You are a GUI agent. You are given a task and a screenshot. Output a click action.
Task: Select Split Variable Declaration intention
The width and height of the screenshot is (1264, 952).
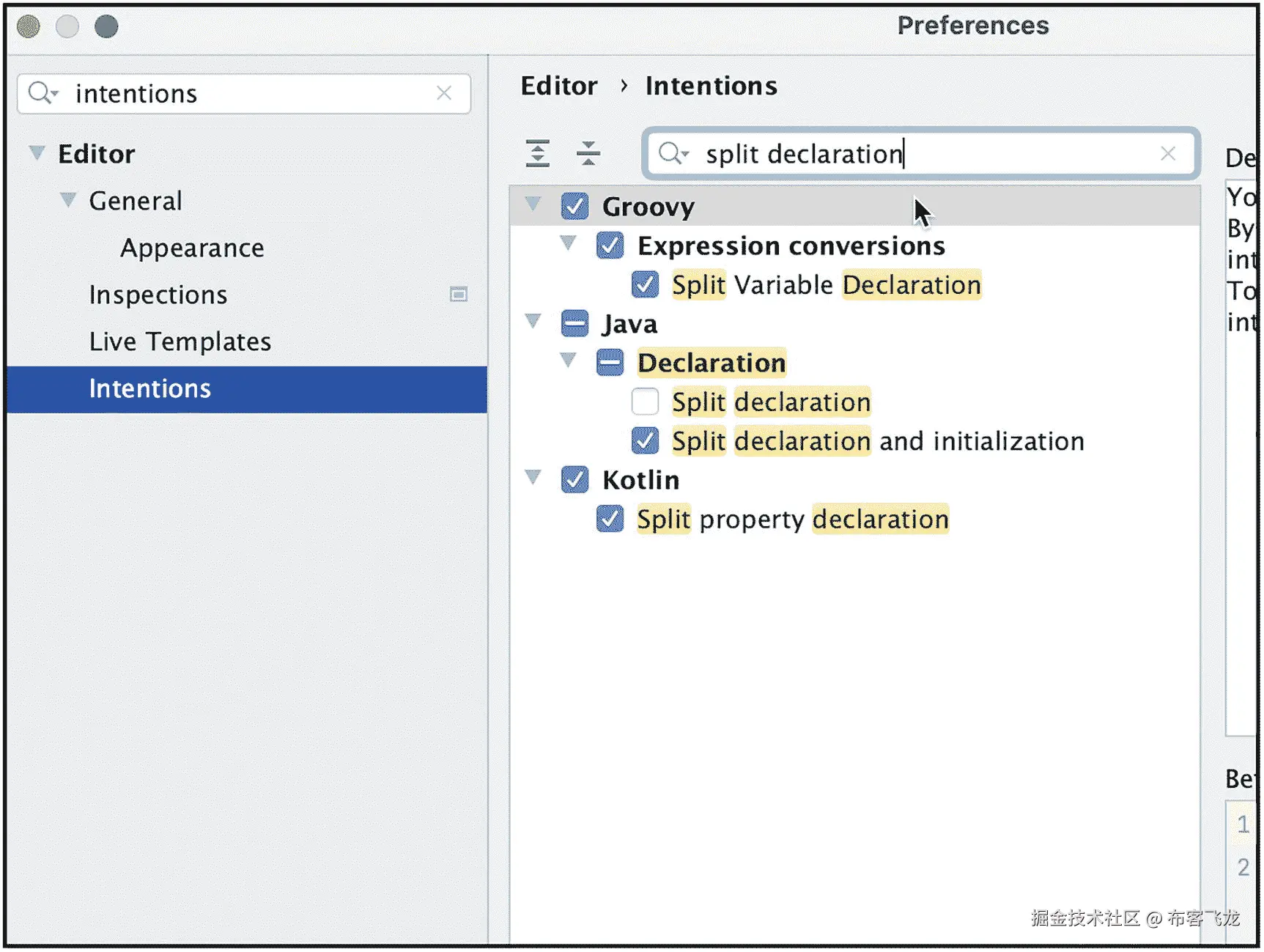(826, 285)
